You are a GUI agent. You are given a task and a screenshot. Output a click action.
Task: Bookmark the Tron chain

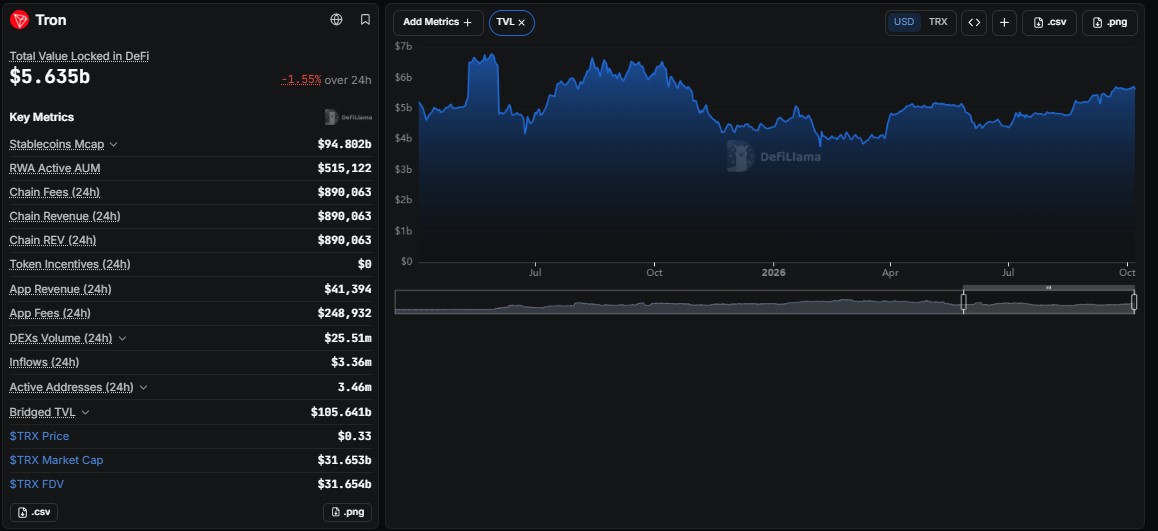tap(365, 20)
